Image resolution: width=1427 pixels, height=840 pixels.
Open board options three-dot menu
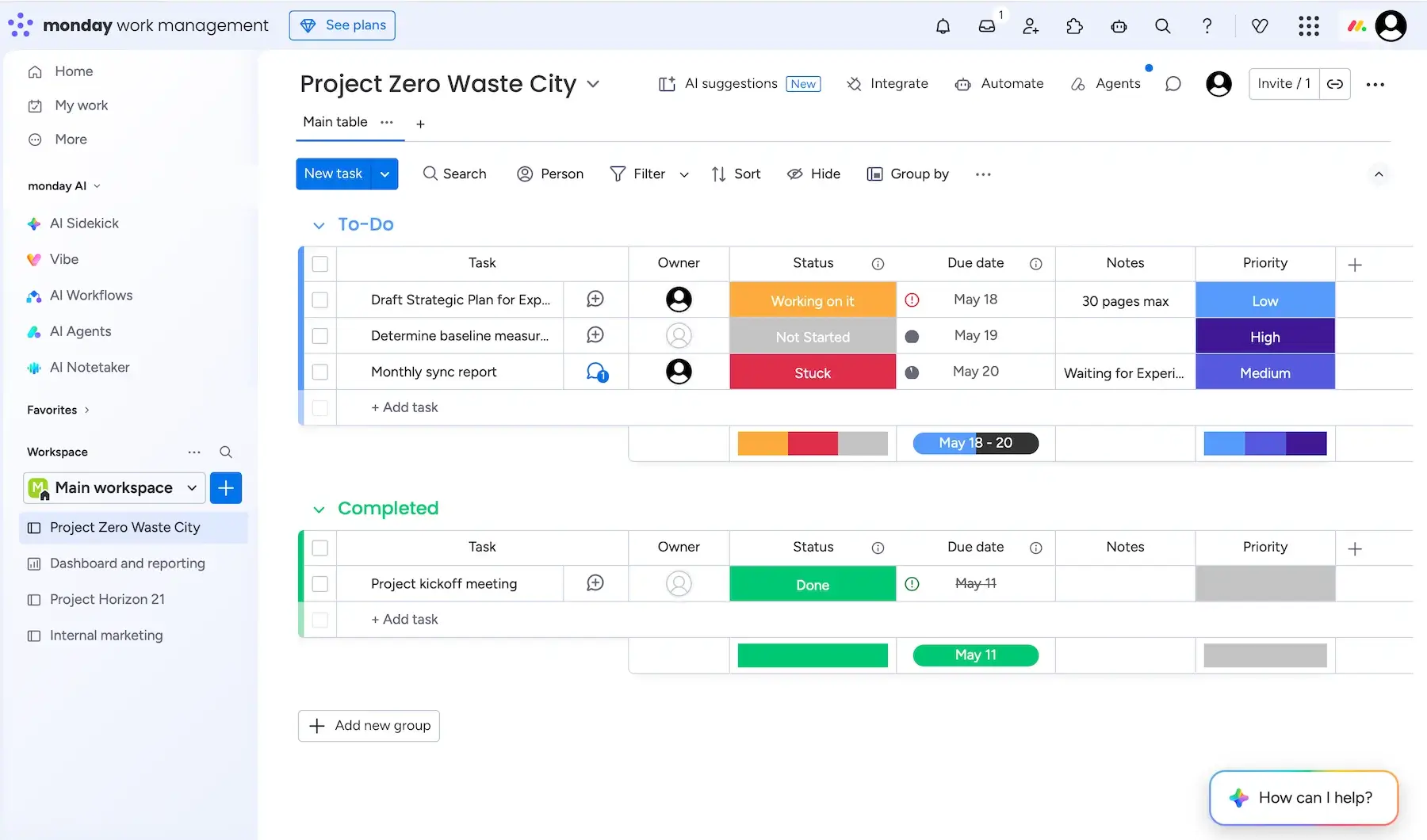1375,84
